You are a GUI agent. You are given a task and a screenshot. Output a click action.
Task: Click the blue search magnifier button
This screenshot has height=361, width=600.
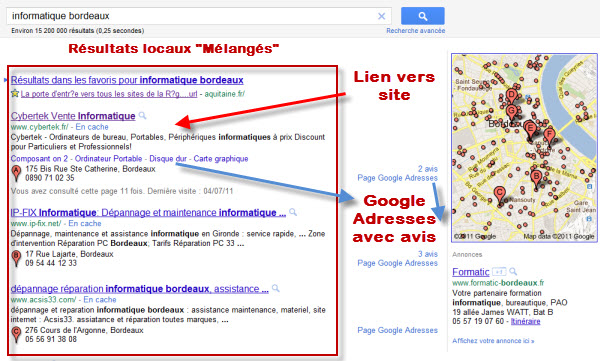click(422, 16)
